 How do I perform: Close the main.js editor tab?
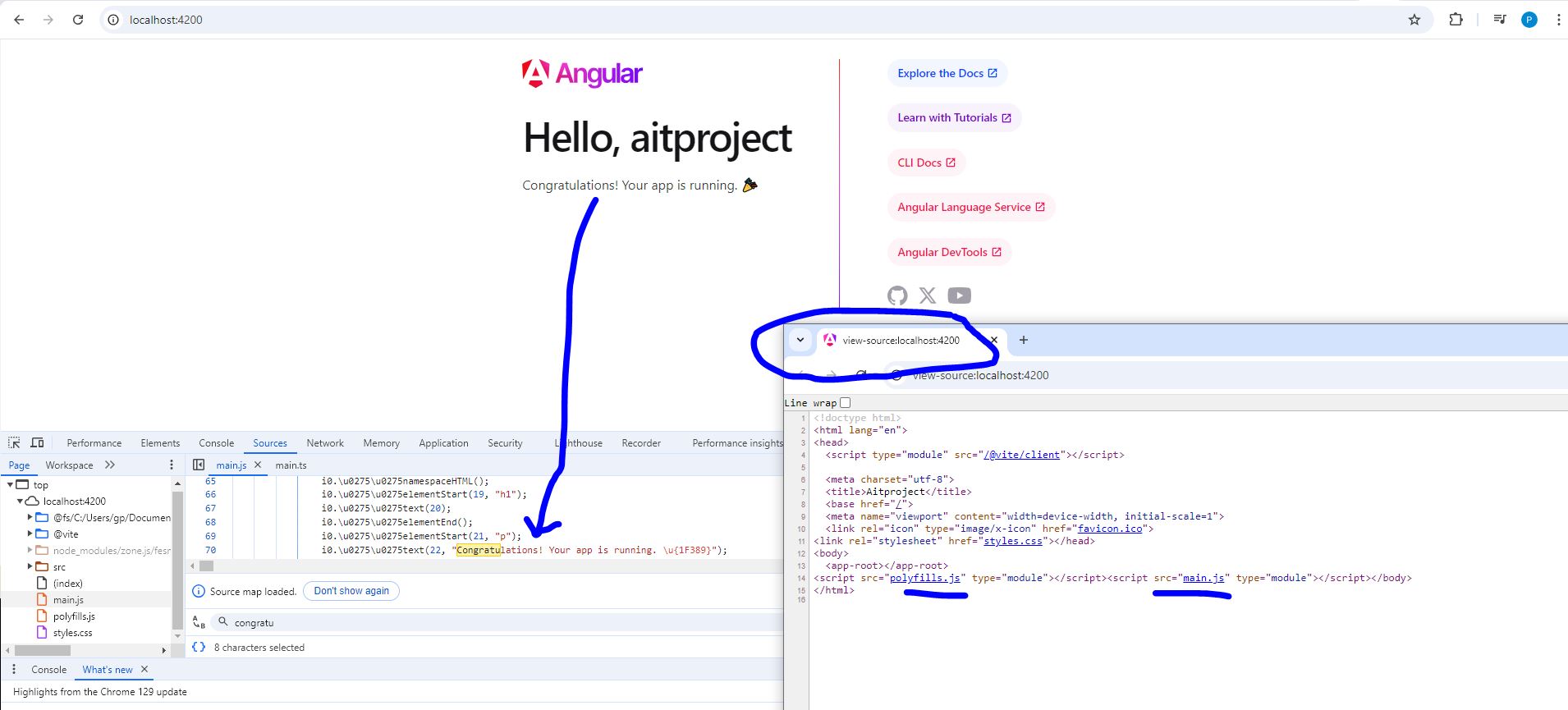(258, 465)
